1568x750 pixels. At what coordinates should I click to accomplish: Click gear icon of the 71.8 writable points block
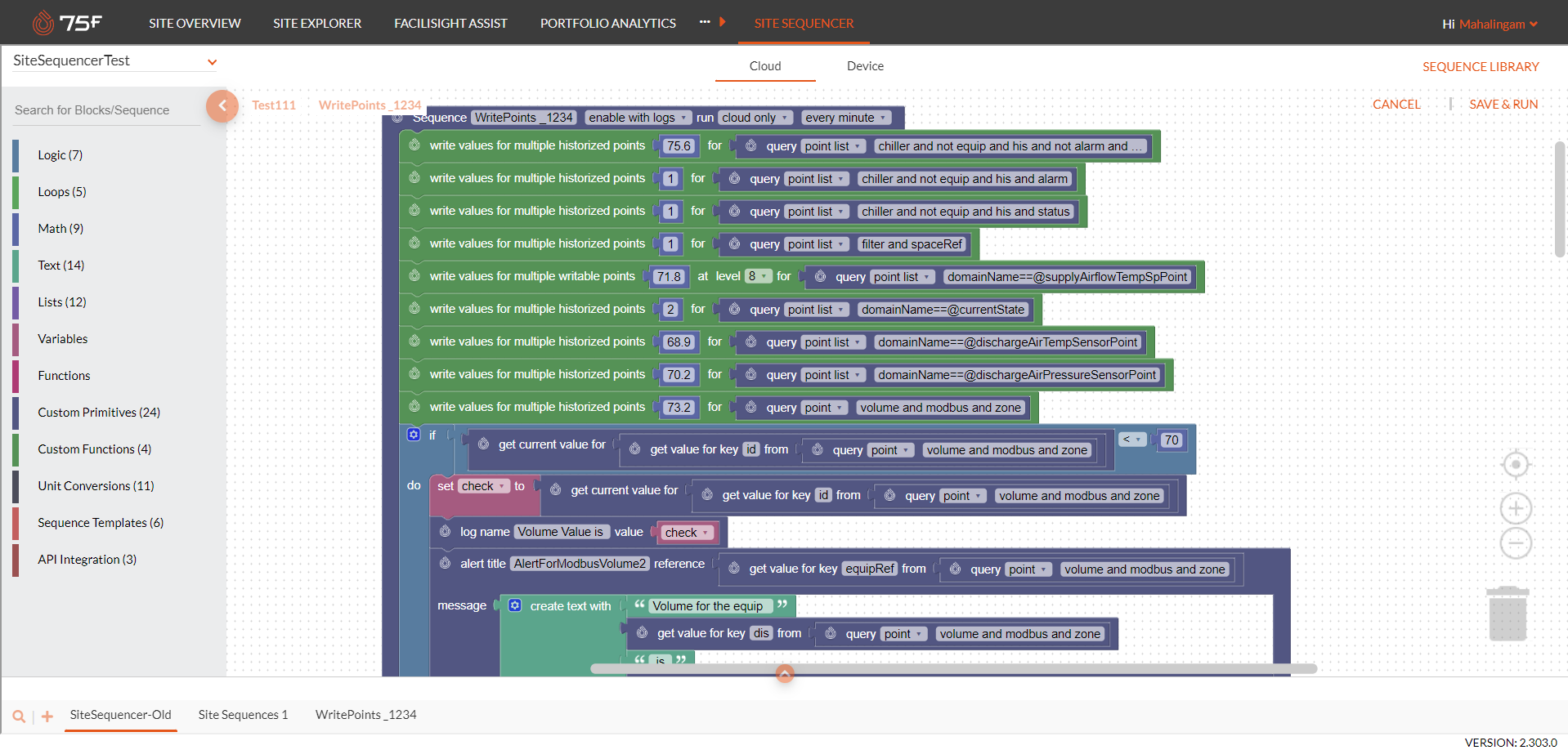click(x=414, y=275)
